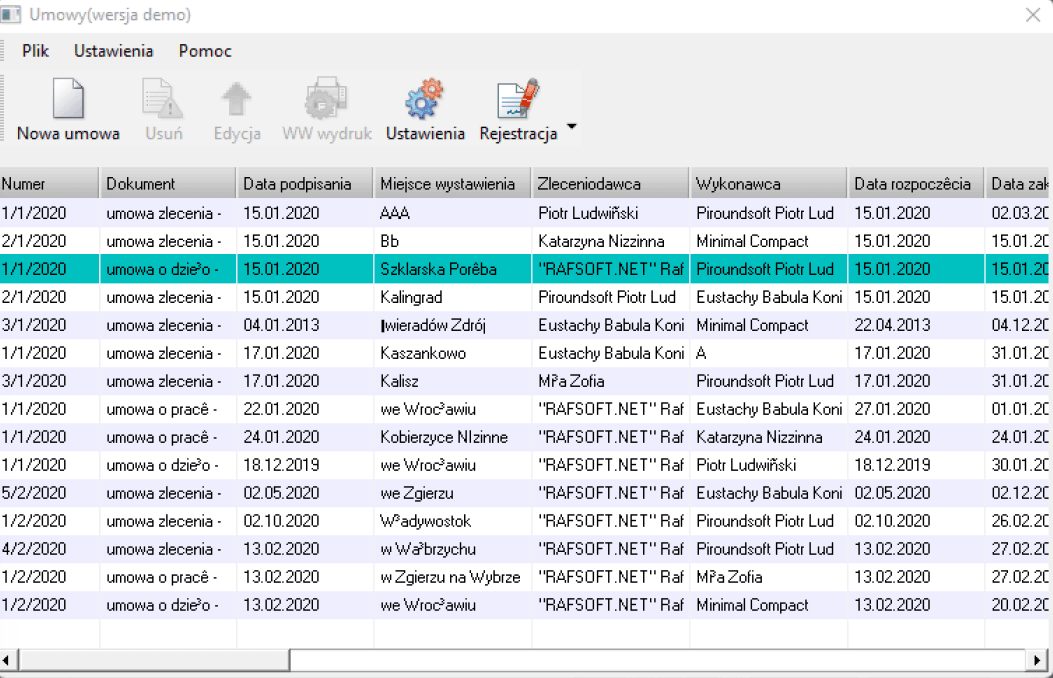1053x678 pixels.
Task: Click the horizontal scrollbar right arrow
Action: click(x=1040, y=661)
